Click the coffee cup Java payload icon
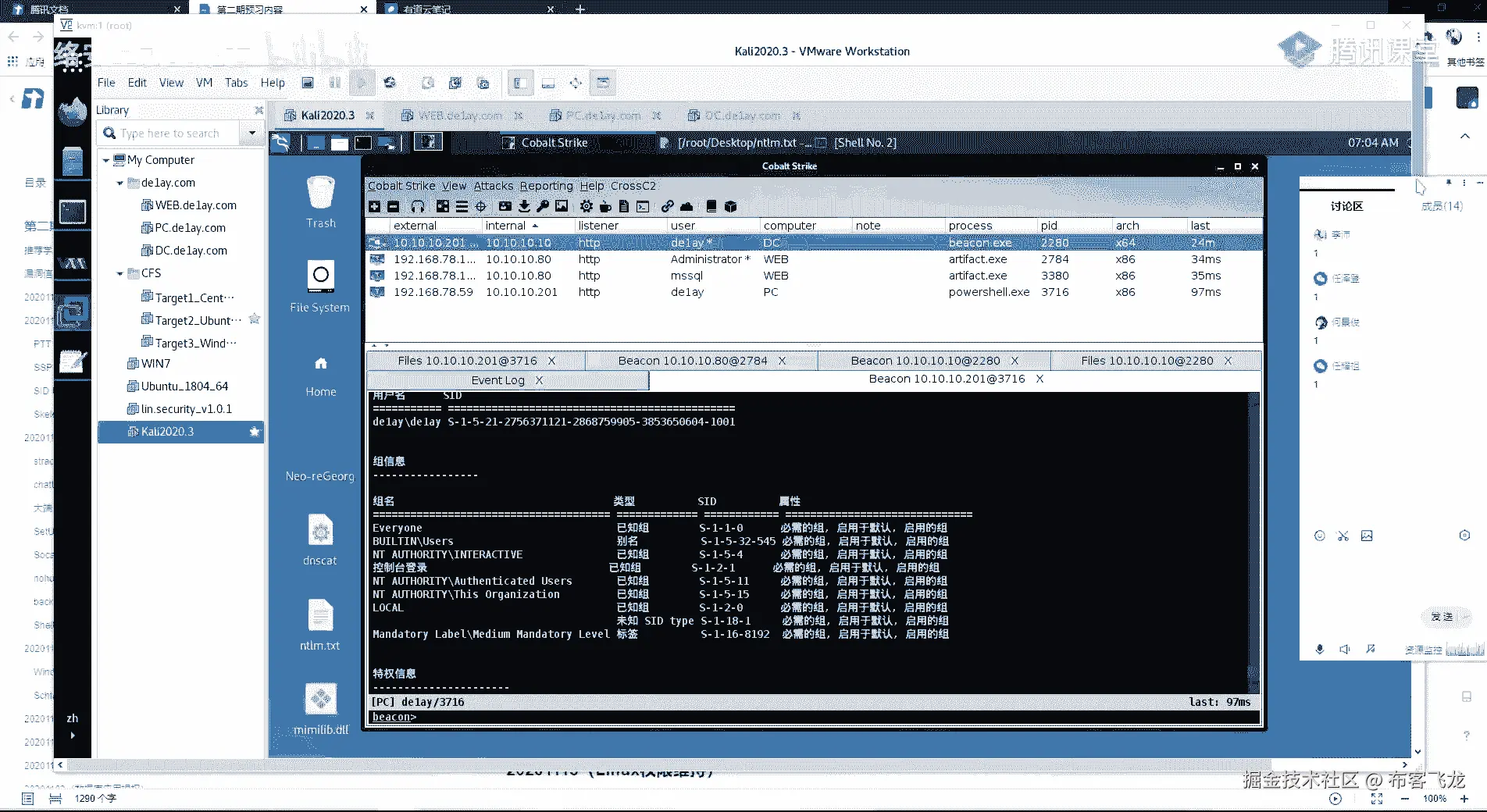This screenshot has width=1487, height=812. pos(605,206)
